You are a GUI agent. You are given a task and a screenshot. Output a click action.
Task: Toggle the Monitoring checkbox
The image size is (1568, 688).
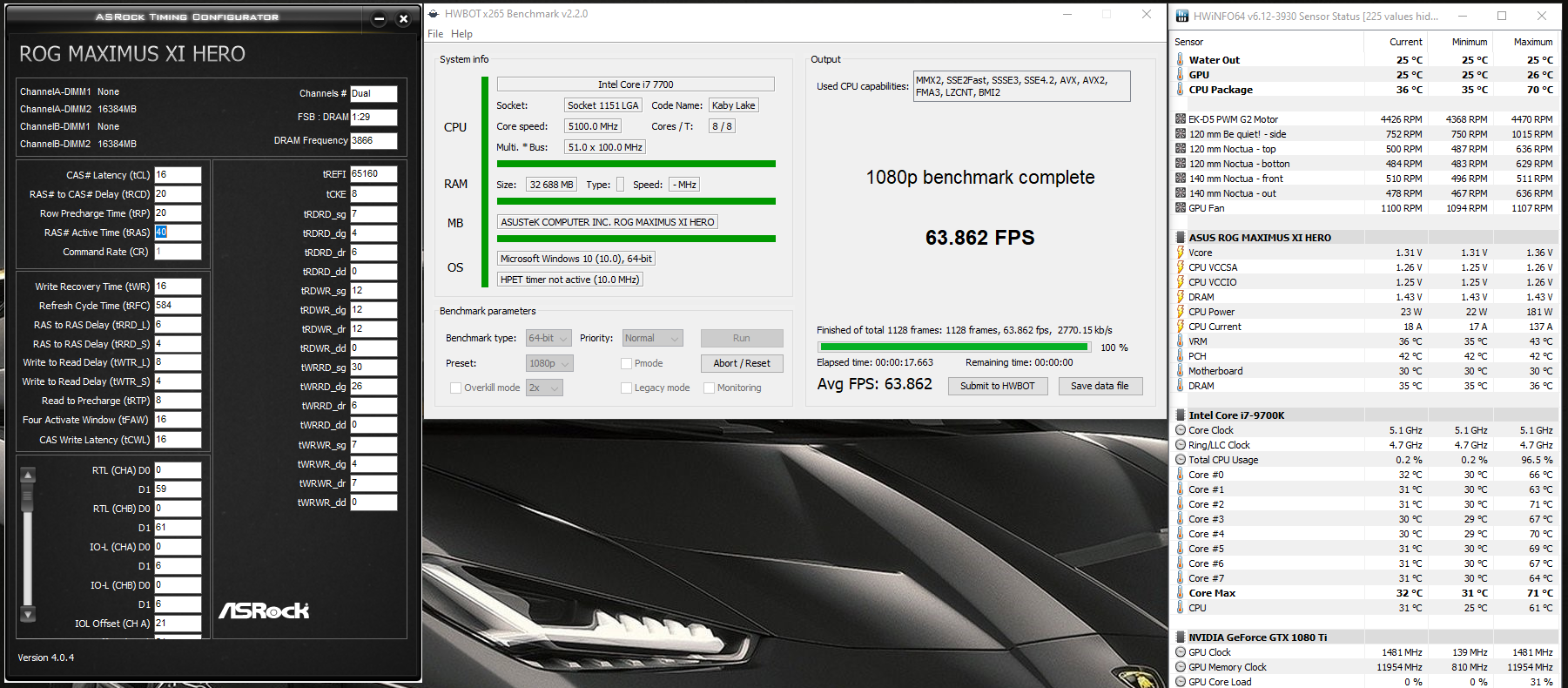pyautogui.click(x=709, y=388)
